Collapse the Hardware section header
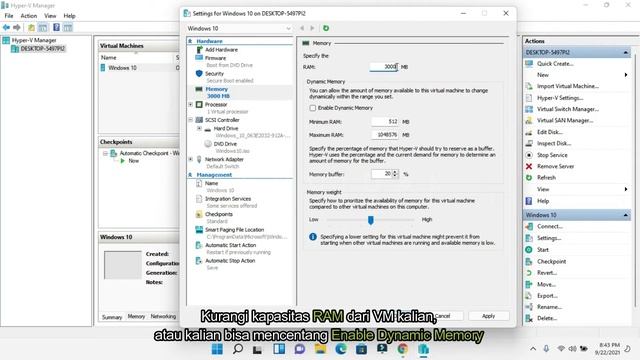Image resolution: width=640 pixels, height=360 pixels. (x=190, y=41)
